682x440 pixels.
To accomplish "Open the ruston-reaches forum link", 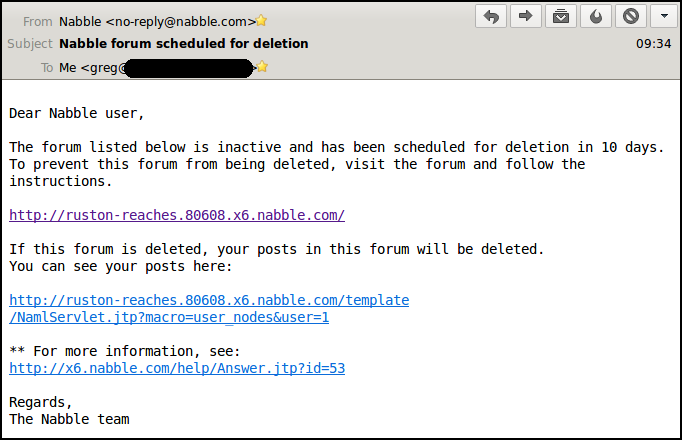I will coord(177,215).
